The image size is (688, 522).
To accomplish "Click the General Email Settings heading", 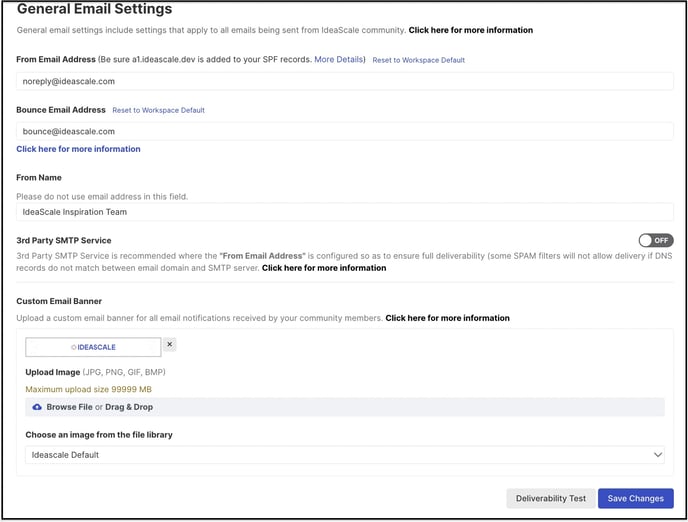I will 94,9.
